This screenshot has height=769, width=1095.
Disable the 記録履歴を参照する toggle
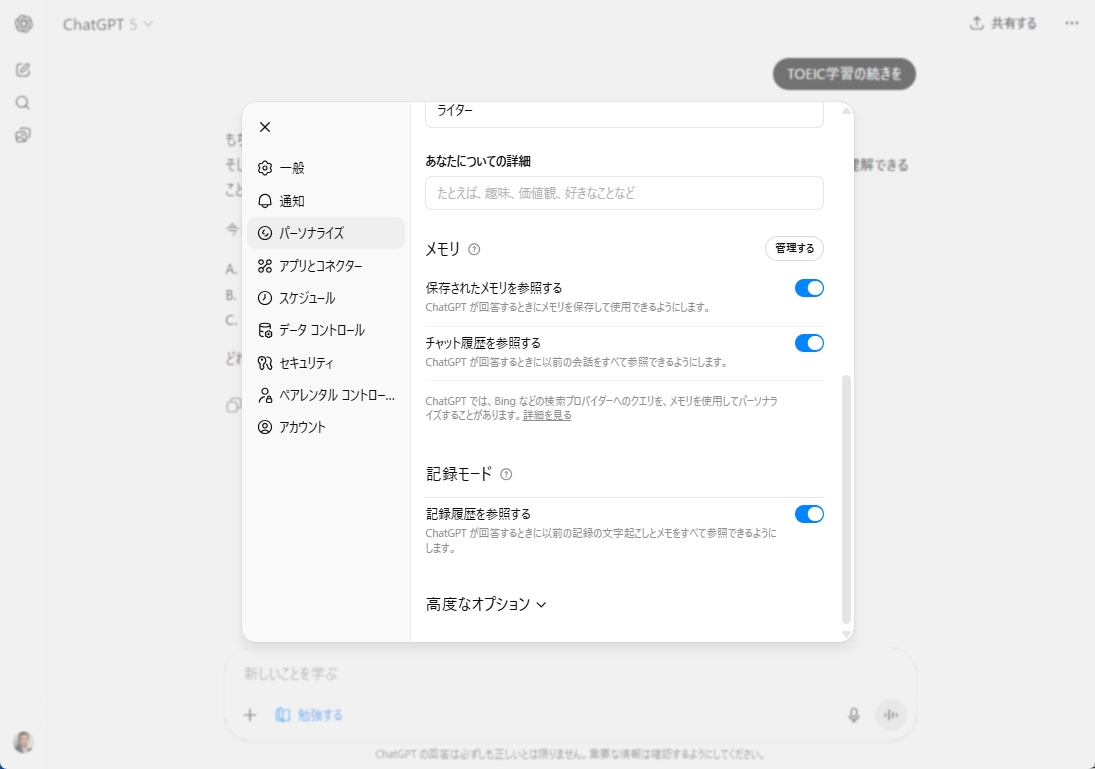(x=809, y=514)
